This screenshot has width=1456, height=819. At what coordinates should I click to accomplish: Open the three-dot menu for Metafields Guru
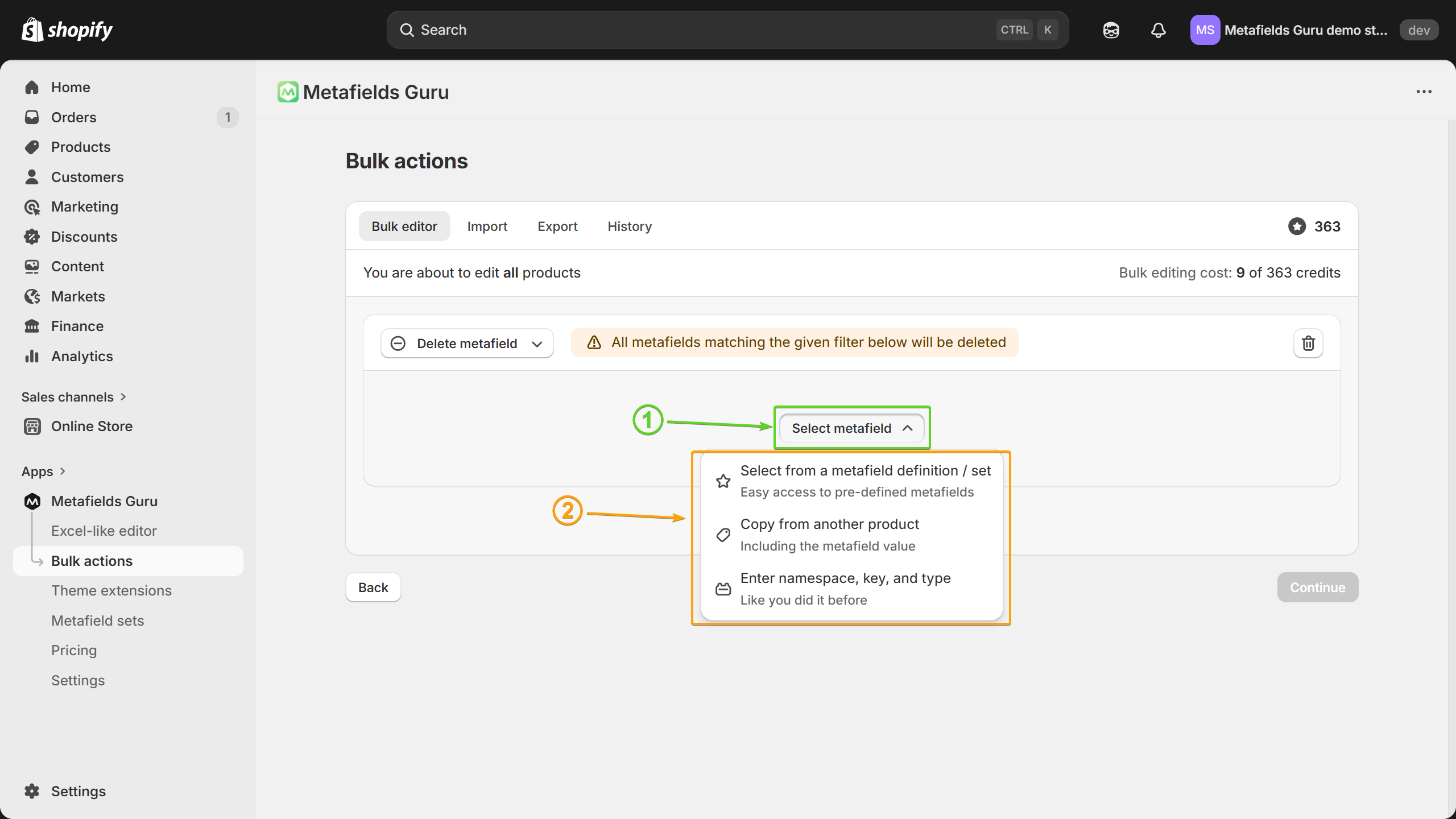click(x=1424, y=92)
